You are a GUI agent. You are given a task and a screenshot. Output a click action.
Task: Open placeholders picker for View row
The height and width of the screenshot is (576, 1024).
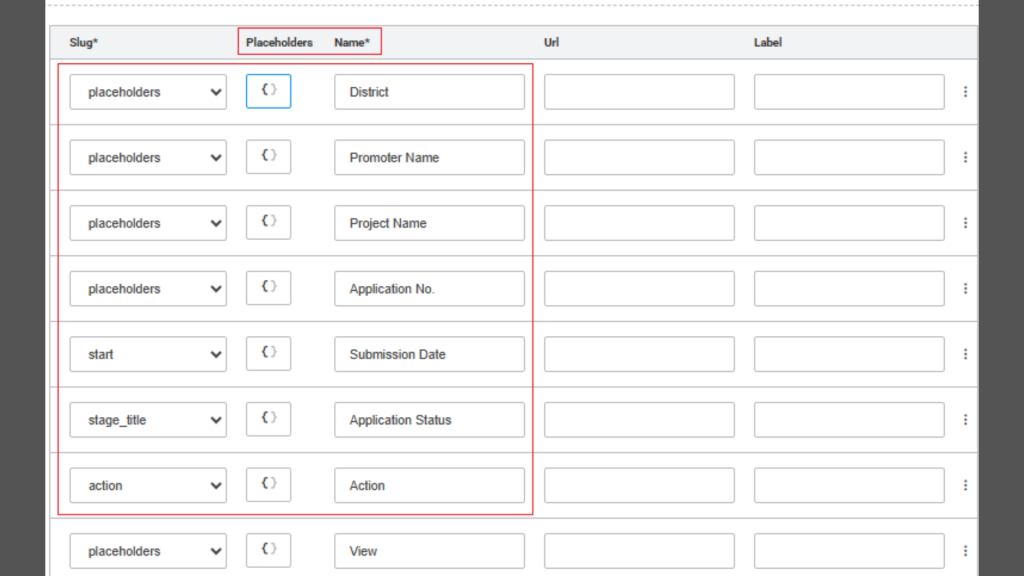click(268, 550)
